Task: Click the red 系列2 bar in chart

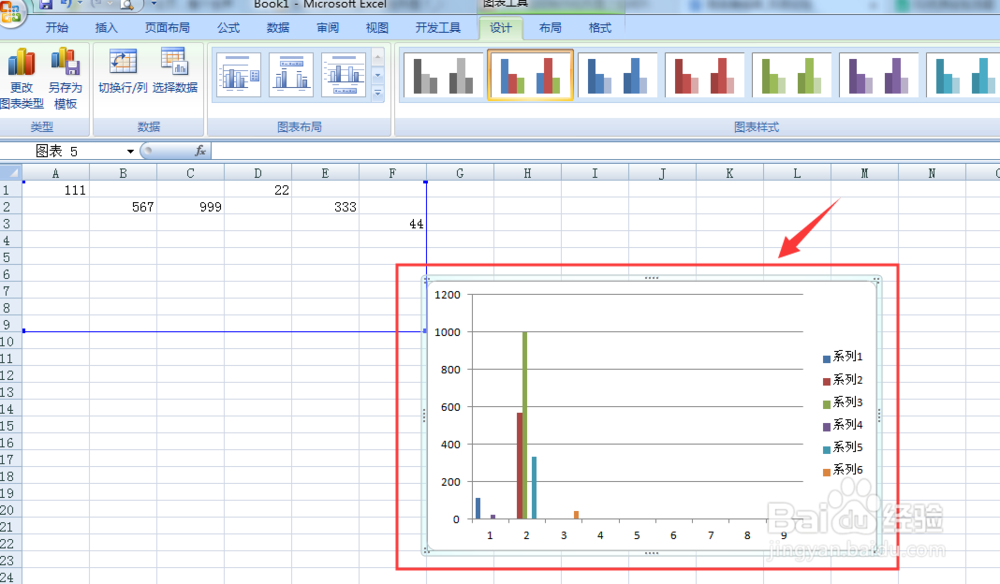Action: (x=520, y=466)
